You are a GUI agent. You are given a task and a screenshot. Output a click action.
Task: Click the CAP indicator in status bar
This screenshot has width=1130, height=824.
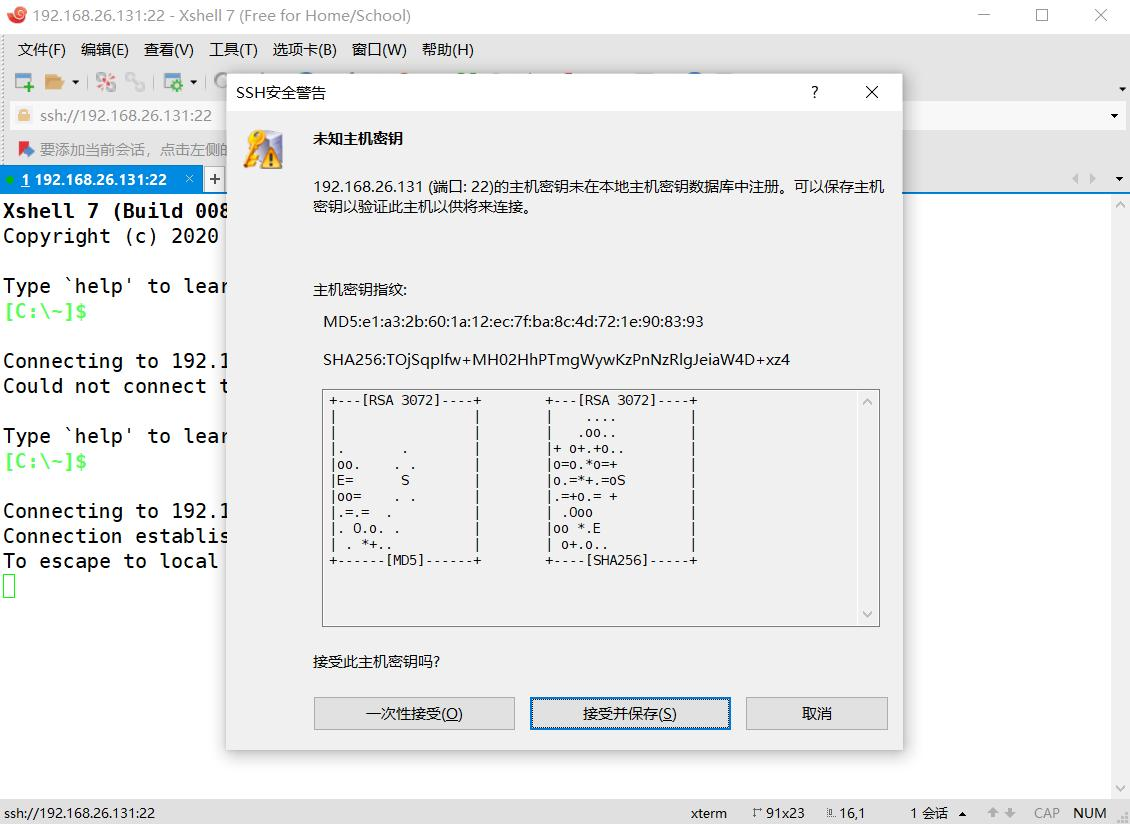(1046, 813)
